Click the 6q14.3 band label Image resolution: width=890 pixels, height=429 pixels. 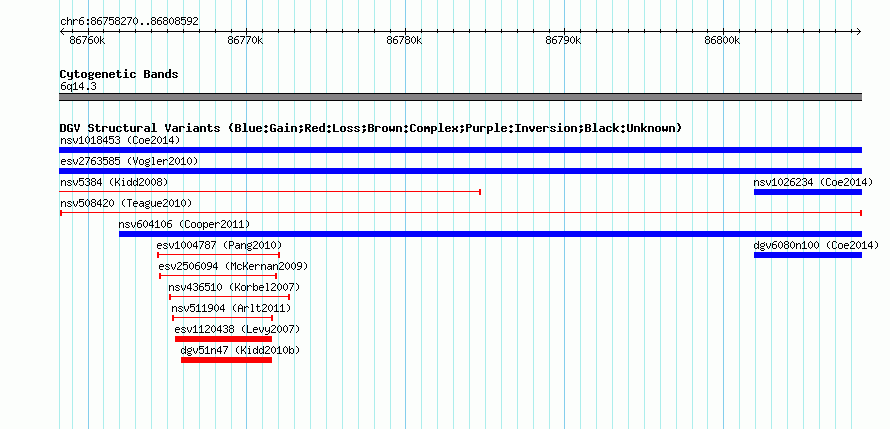78,86
